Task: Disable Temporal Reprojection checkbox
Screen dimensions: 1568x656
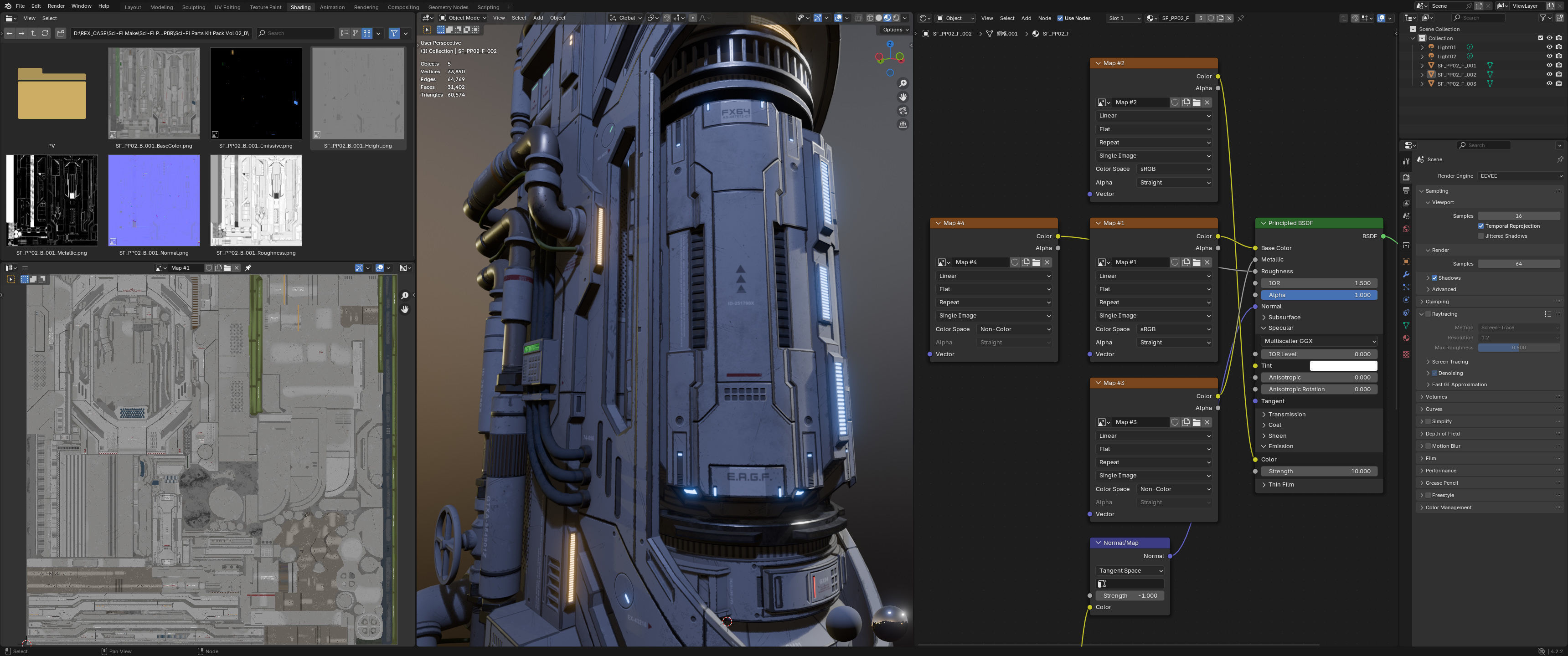Action: point(1481,226)
